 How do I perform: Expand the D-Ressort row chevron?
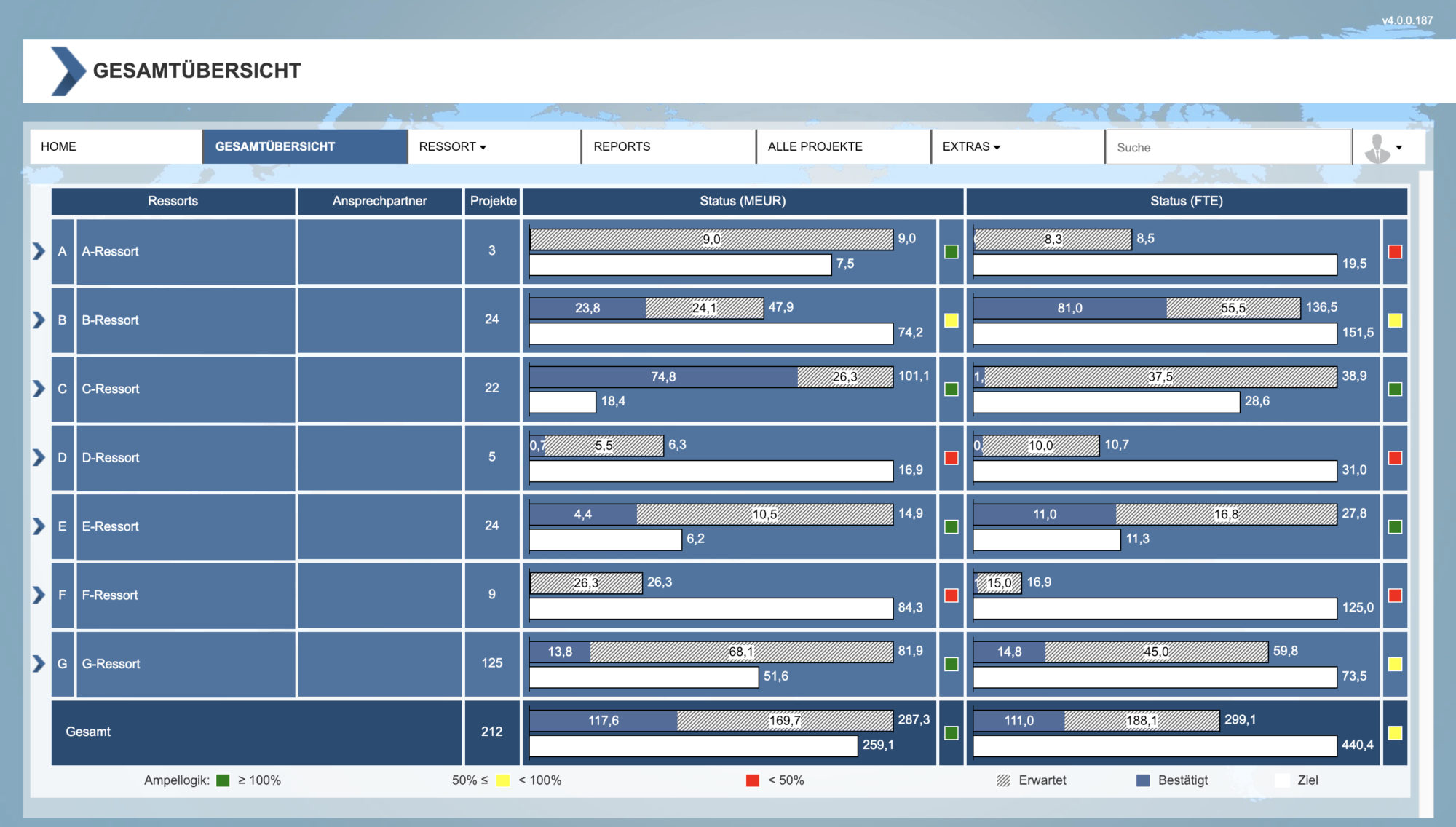pos(39,457)
